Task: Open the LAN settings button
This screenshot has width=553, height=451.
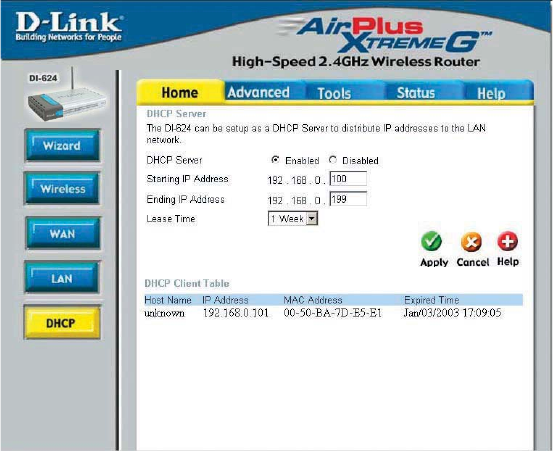Action: (x=62, y=278)
